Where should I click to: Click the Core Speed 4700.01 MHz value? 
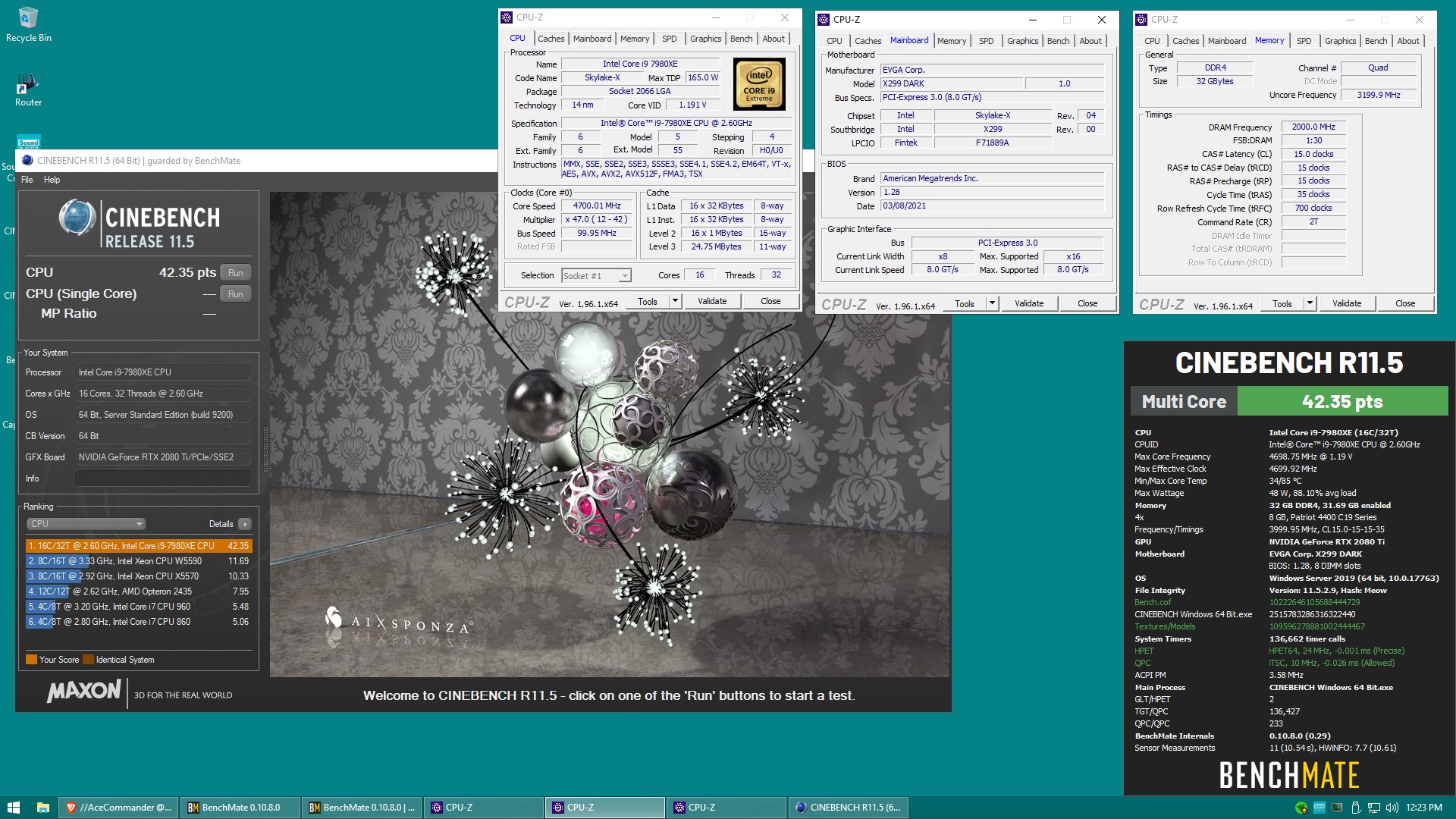coord(597,206)
